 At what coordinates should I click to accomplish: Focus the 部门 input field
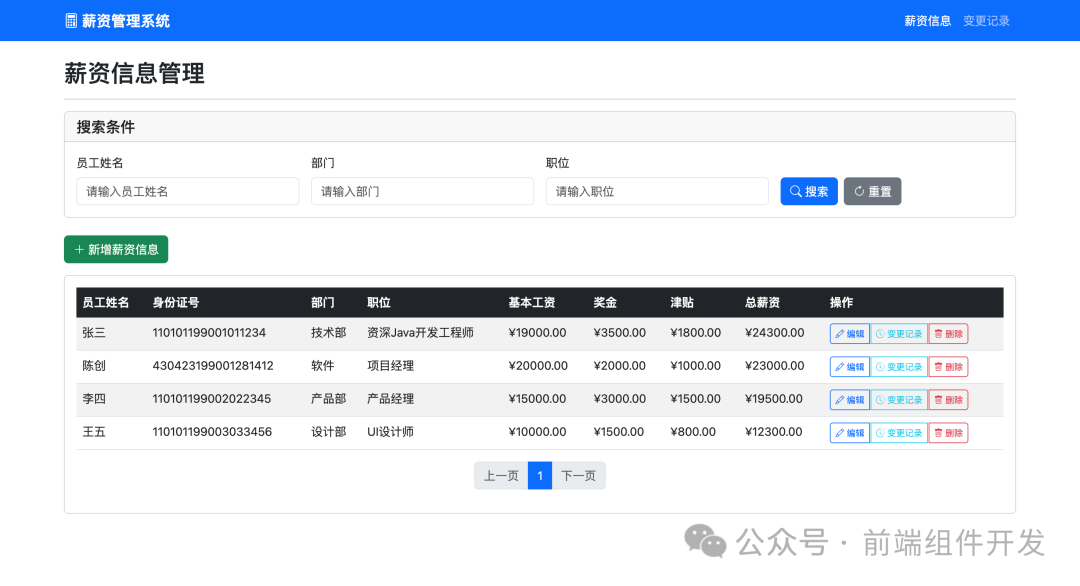tap(422, 191)
